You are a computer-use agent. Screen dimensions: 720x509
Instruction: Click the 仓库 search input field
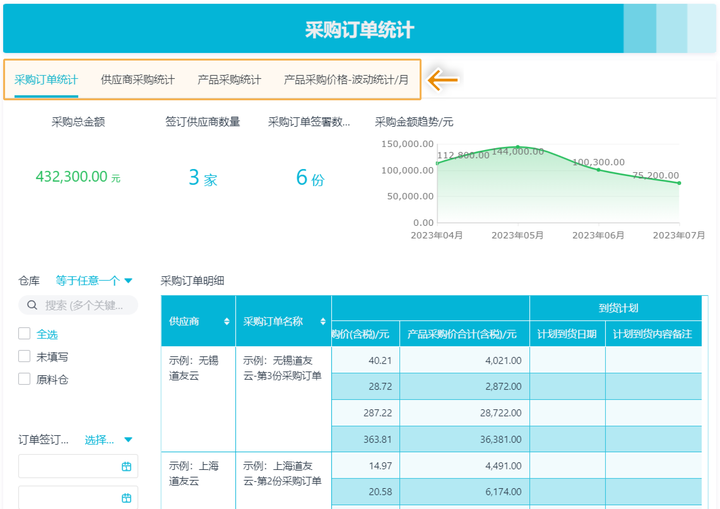pyautogui.click(x=85, y=306)
